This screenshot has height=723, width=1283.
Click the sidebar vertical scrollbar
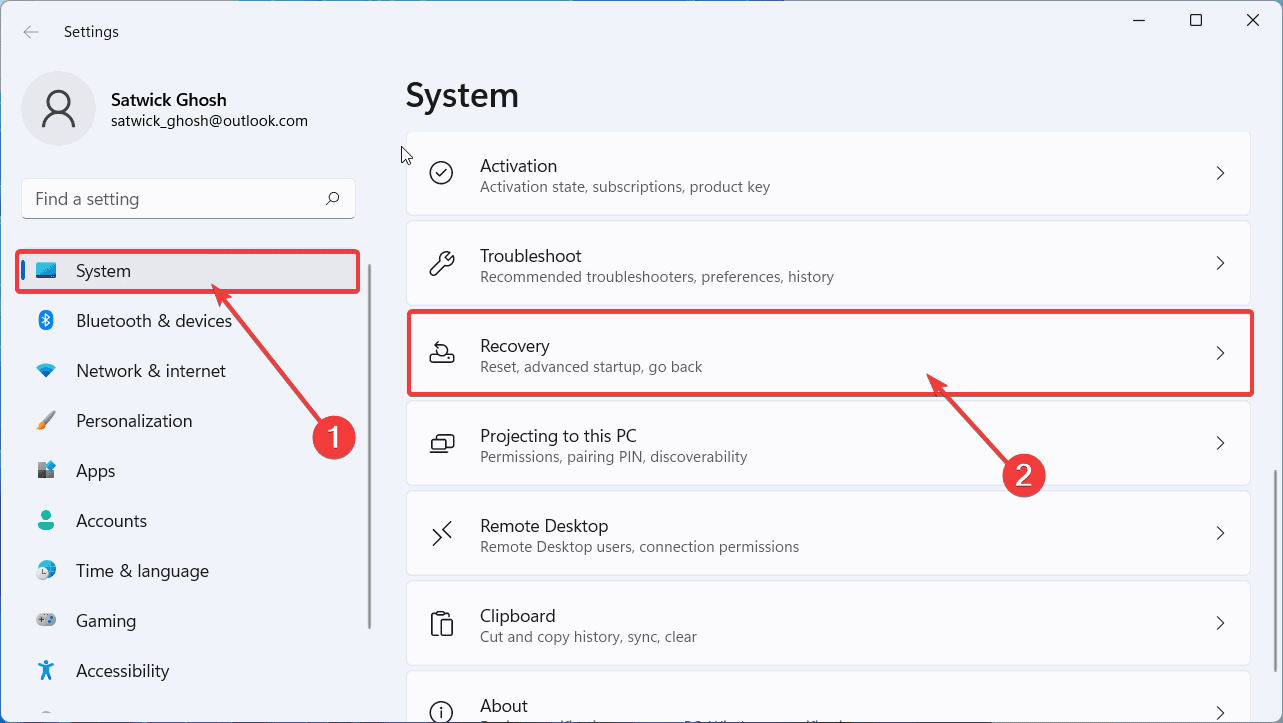coord(370,446)
